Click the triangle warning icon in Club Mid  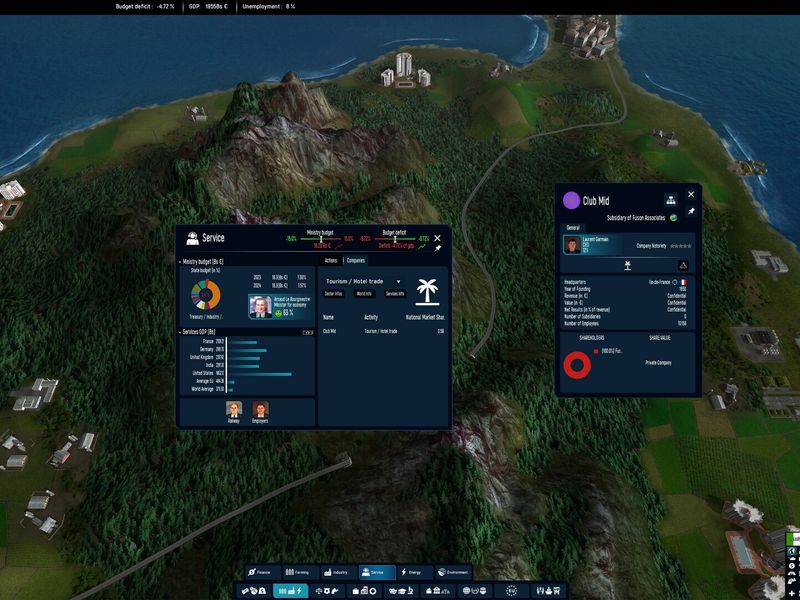pyautogui.click(x=683, y=265)
